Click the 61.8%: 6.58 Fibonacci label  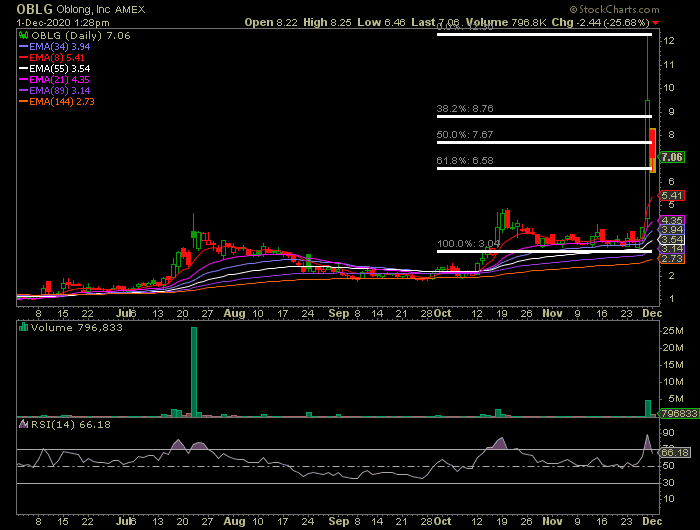pyautogui.click(x=465, y=160)
